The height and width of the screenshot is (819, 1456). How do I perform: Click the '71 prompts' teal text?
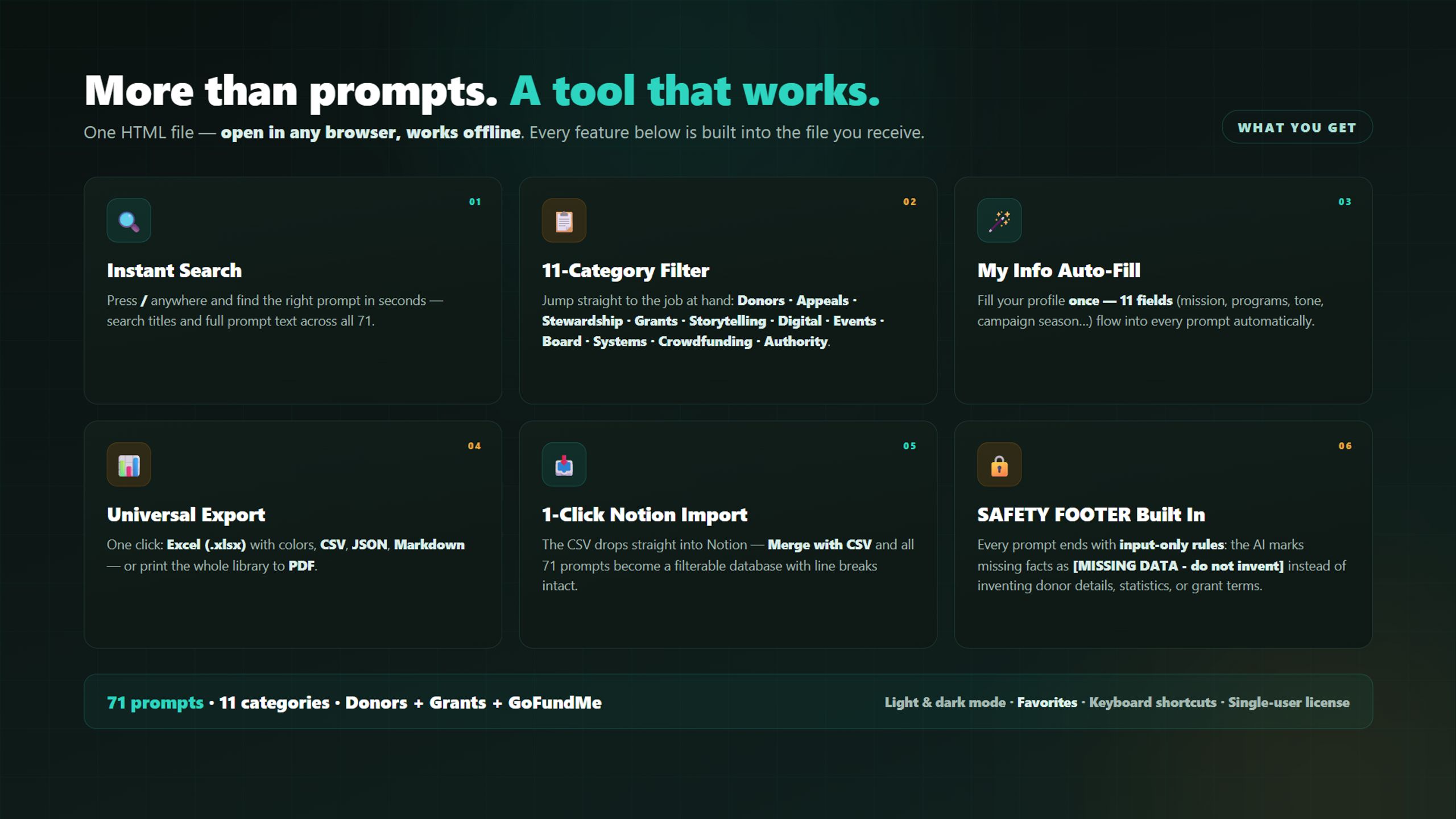pos(155,703)
